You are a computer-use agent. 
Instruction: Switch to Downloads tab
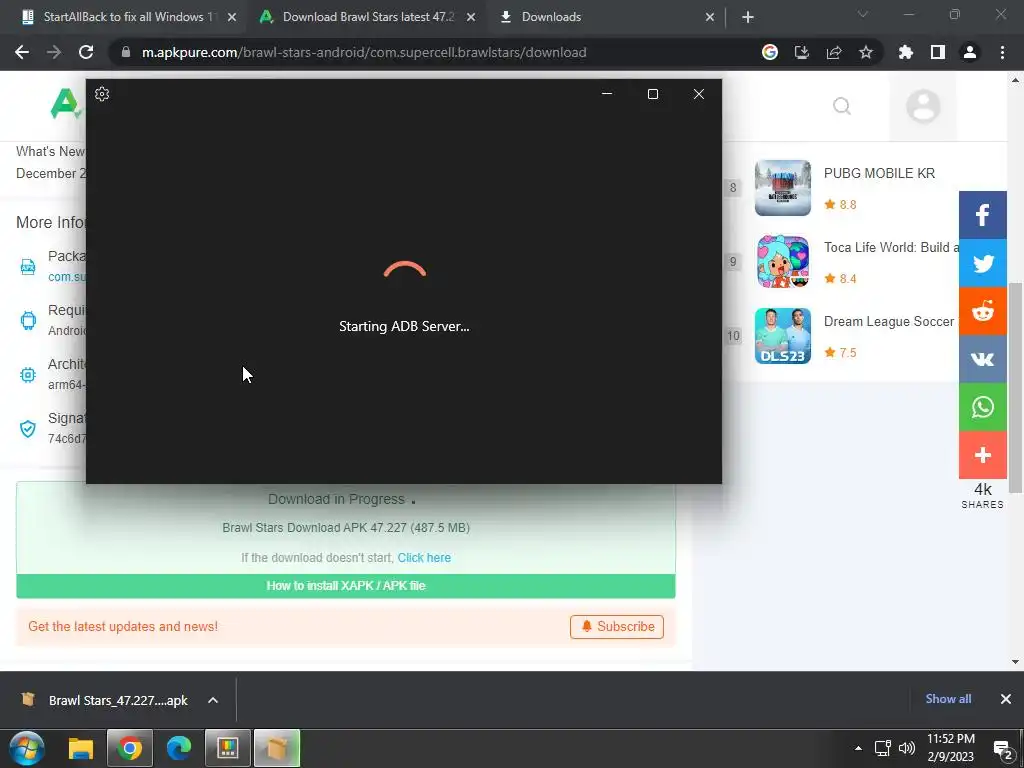pos(605,17)
